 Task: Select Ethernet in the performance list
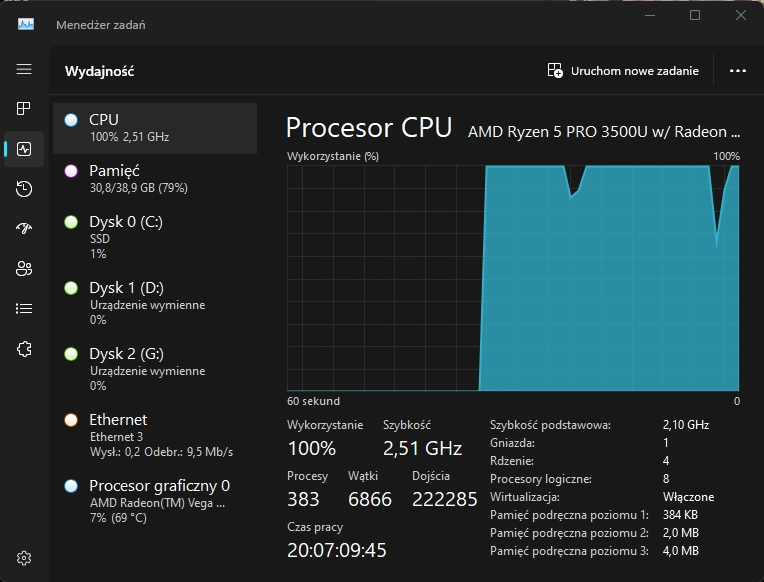155,435
